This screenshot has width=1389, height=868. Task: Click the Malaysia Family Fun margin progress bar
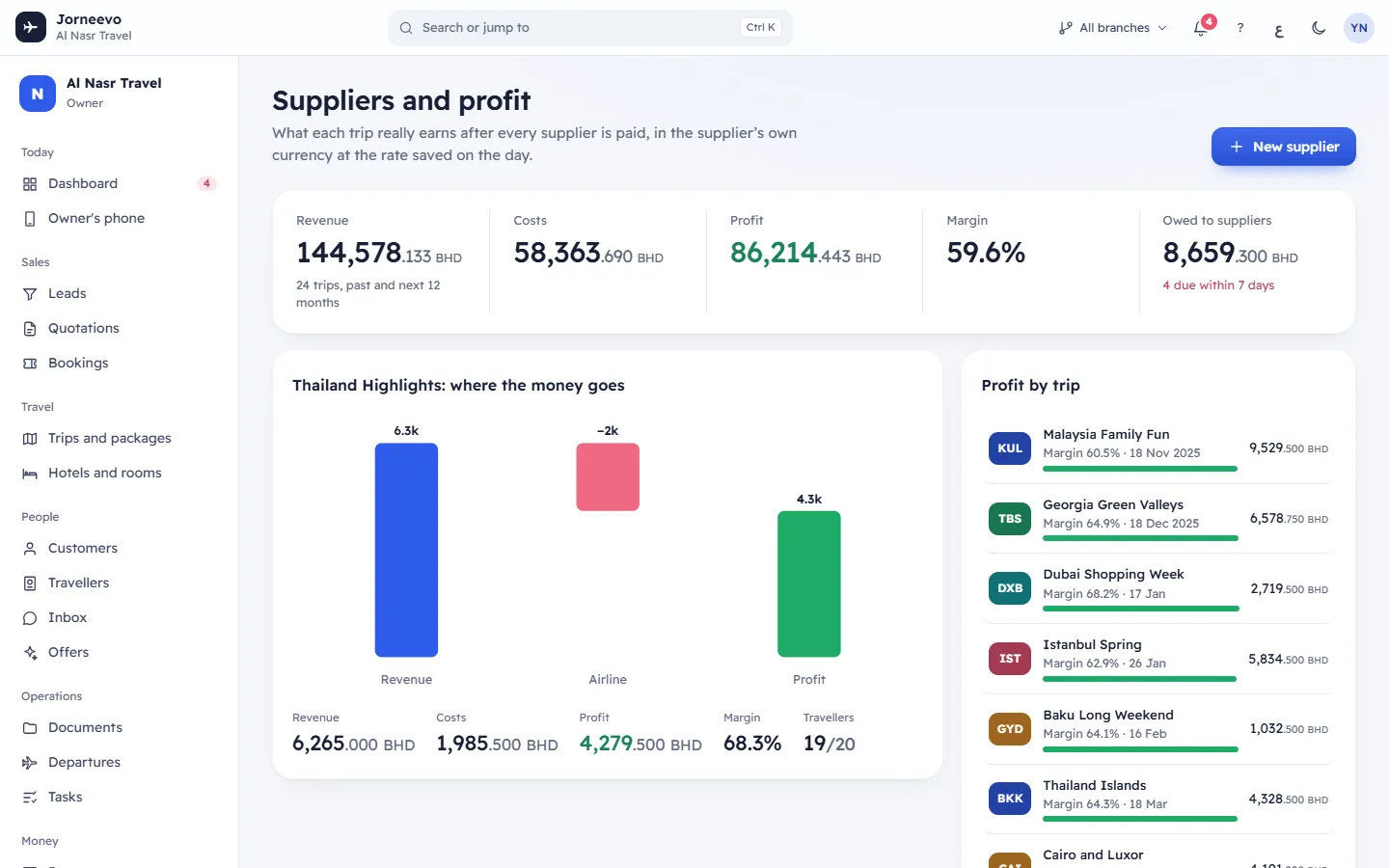1140,469
